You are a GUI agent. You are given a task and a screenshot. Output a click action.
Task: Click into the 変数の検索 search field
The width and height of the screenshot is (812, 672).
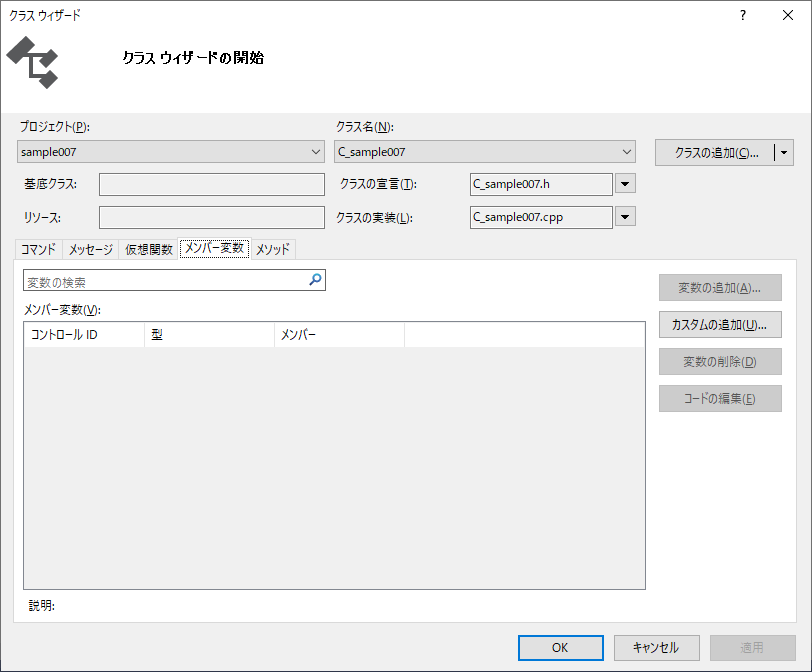[x=165, y=282]
